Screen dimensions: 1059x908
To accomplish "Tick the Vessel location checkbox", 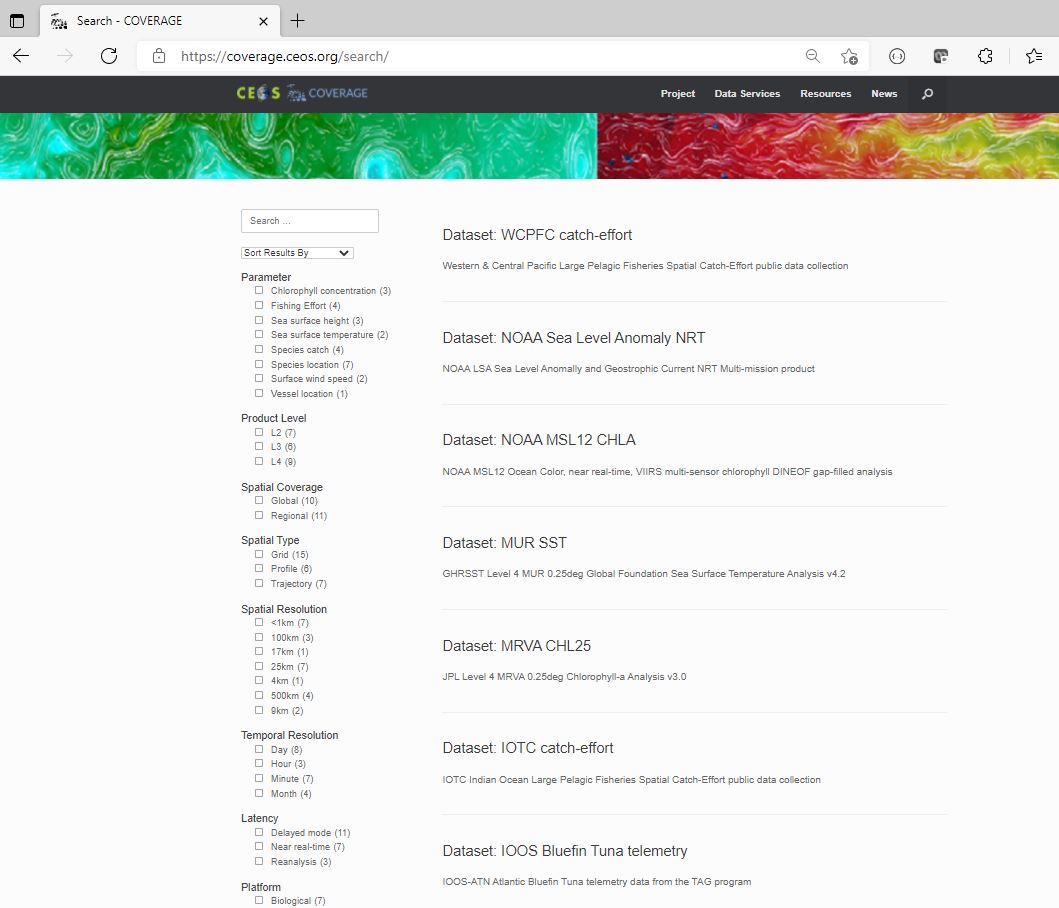I will tap(259, 393).
